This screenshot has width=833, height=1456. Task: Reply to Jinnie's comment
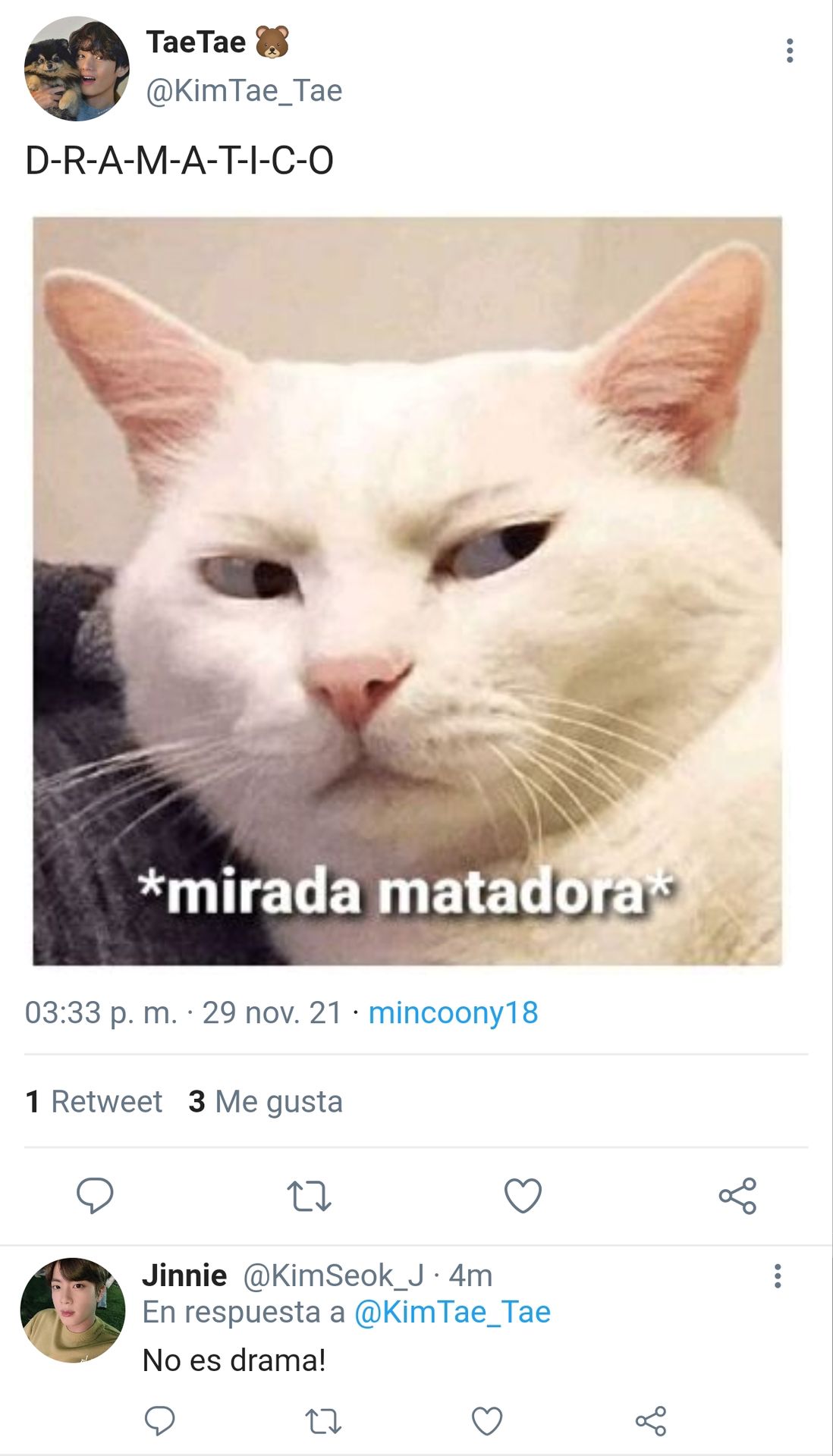[159, 1420]
